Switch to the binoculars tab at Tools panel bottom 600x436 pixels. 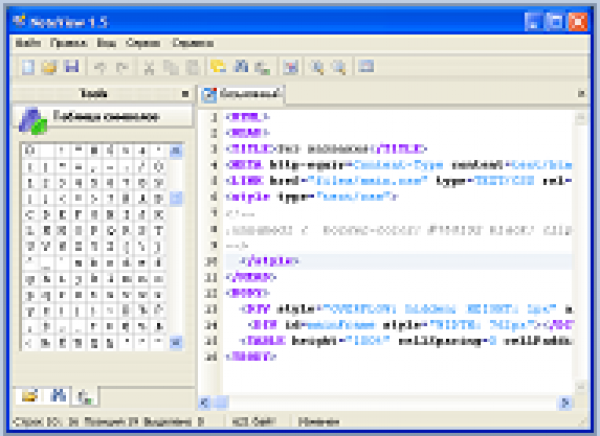pos(57,395)
